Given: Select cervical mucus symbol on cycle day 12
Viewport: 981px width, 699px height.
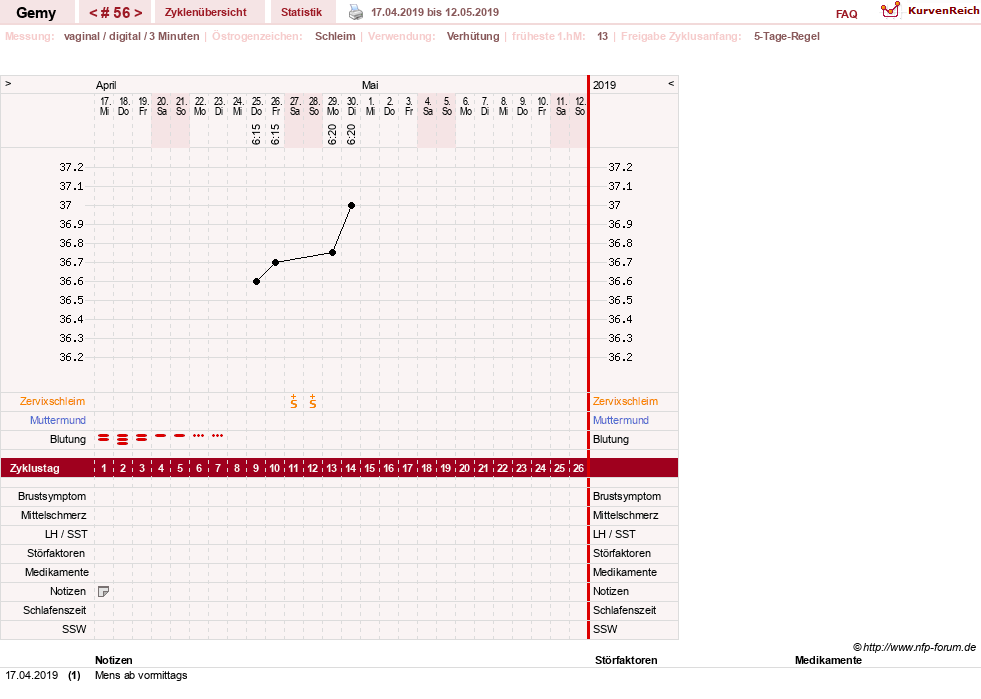Looking at the screenshot, I should click(313, 402).
